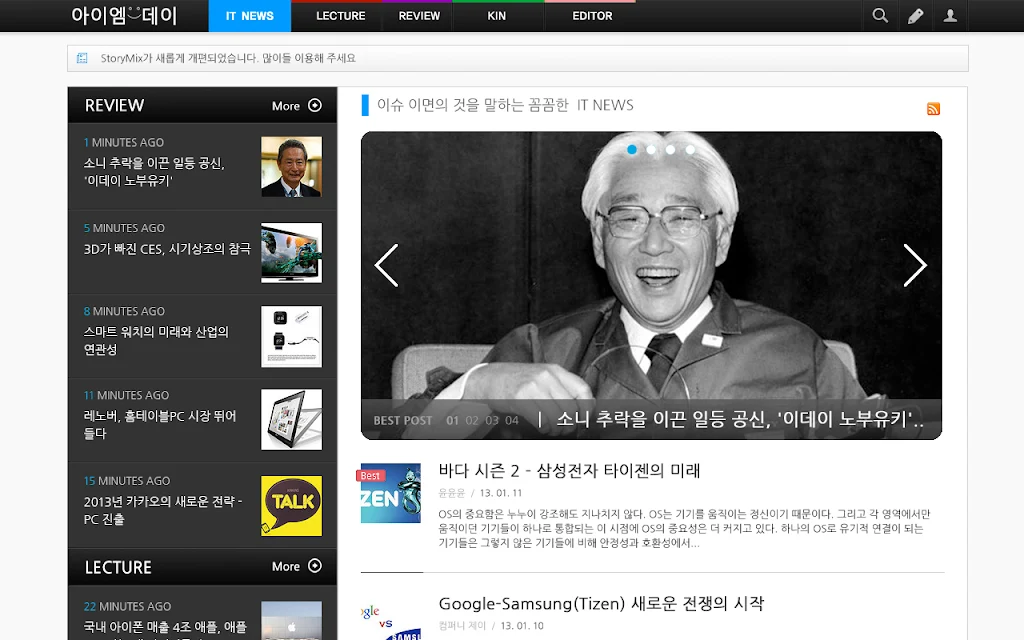Open the LECTURE tab
The height and width of the screenshot is (640, 1024).
coord(340,16)
